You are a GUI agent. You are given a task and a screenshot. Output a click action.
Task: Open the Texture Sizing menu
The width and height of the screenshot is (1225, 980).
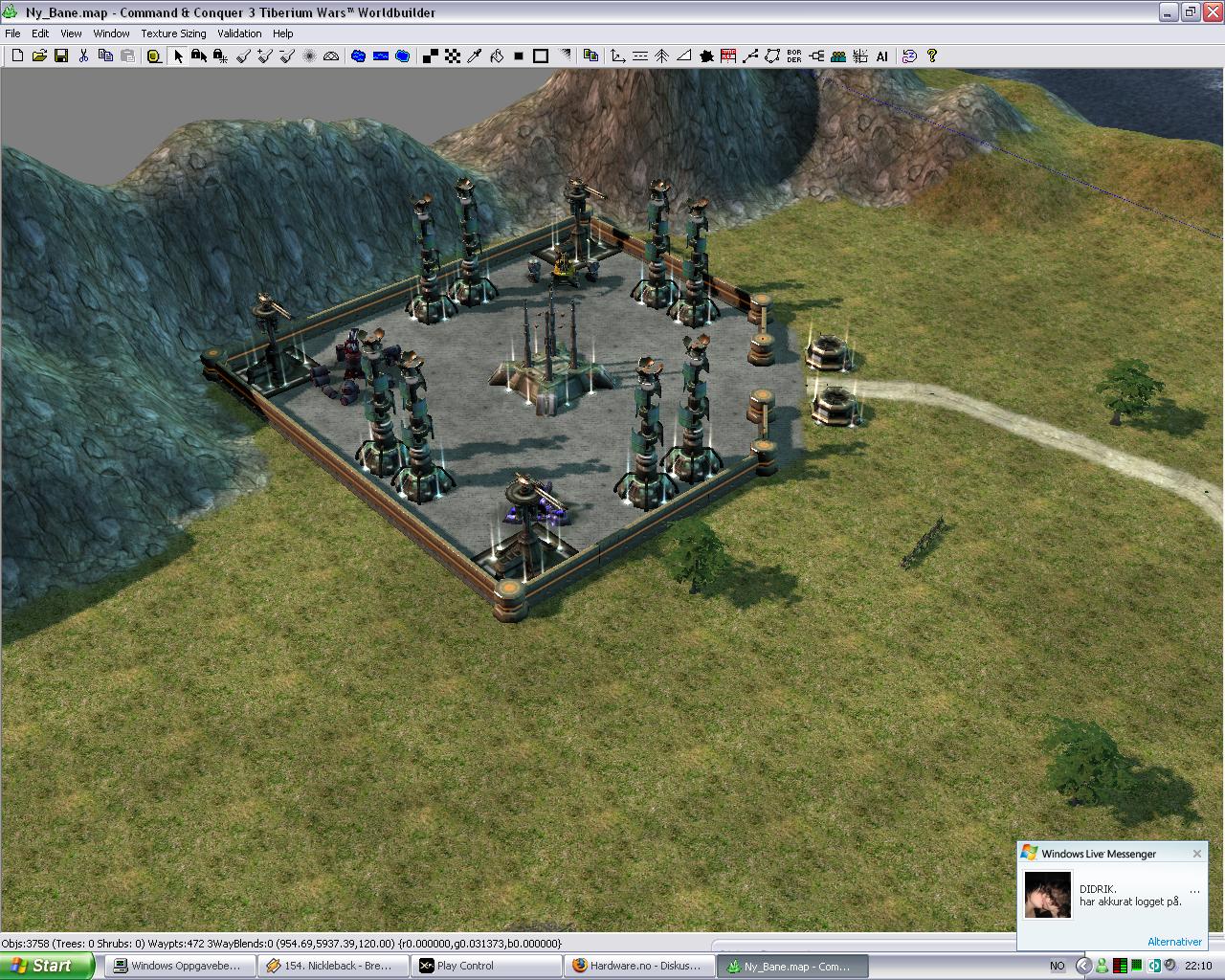point(173,33)
